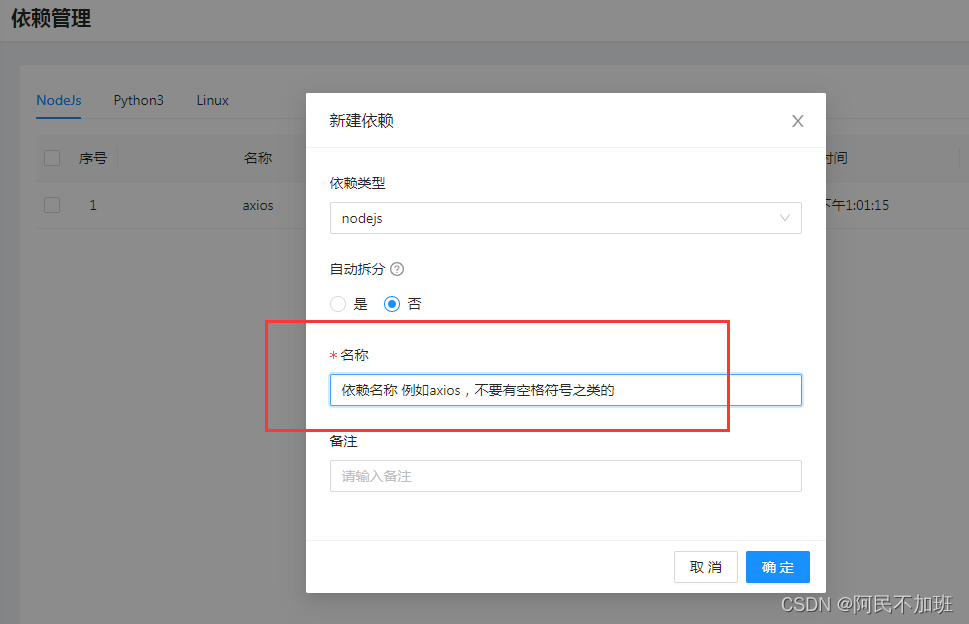Switch to the Python3 tab

[x=138, y=100]
